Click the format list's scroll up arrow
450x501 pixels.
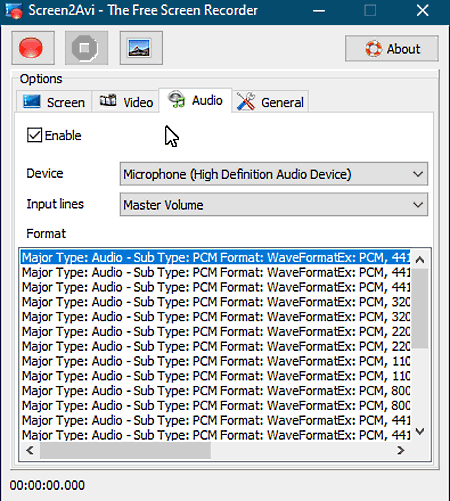click(x=420, y=259)
